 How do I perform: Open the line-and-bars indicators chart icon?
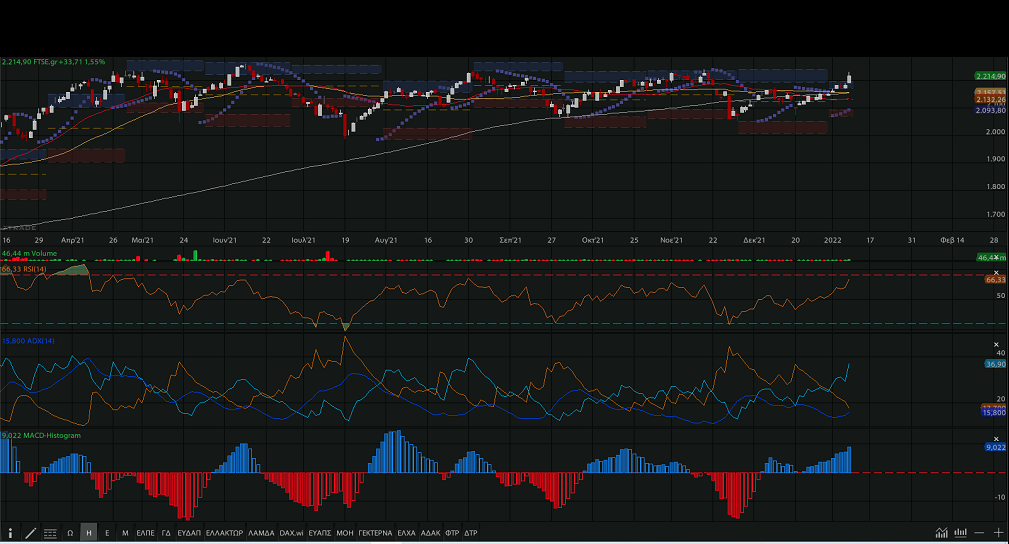coord(942,533)
